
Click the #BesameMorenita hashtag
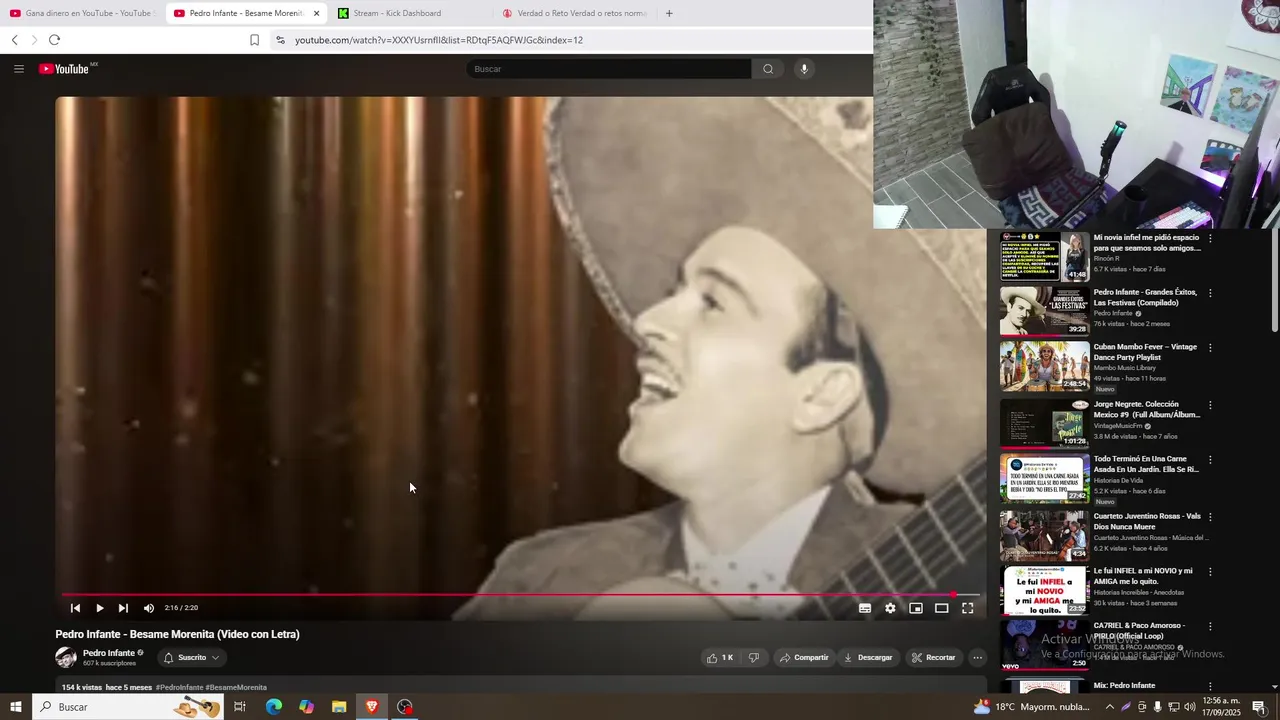[236, 688]
